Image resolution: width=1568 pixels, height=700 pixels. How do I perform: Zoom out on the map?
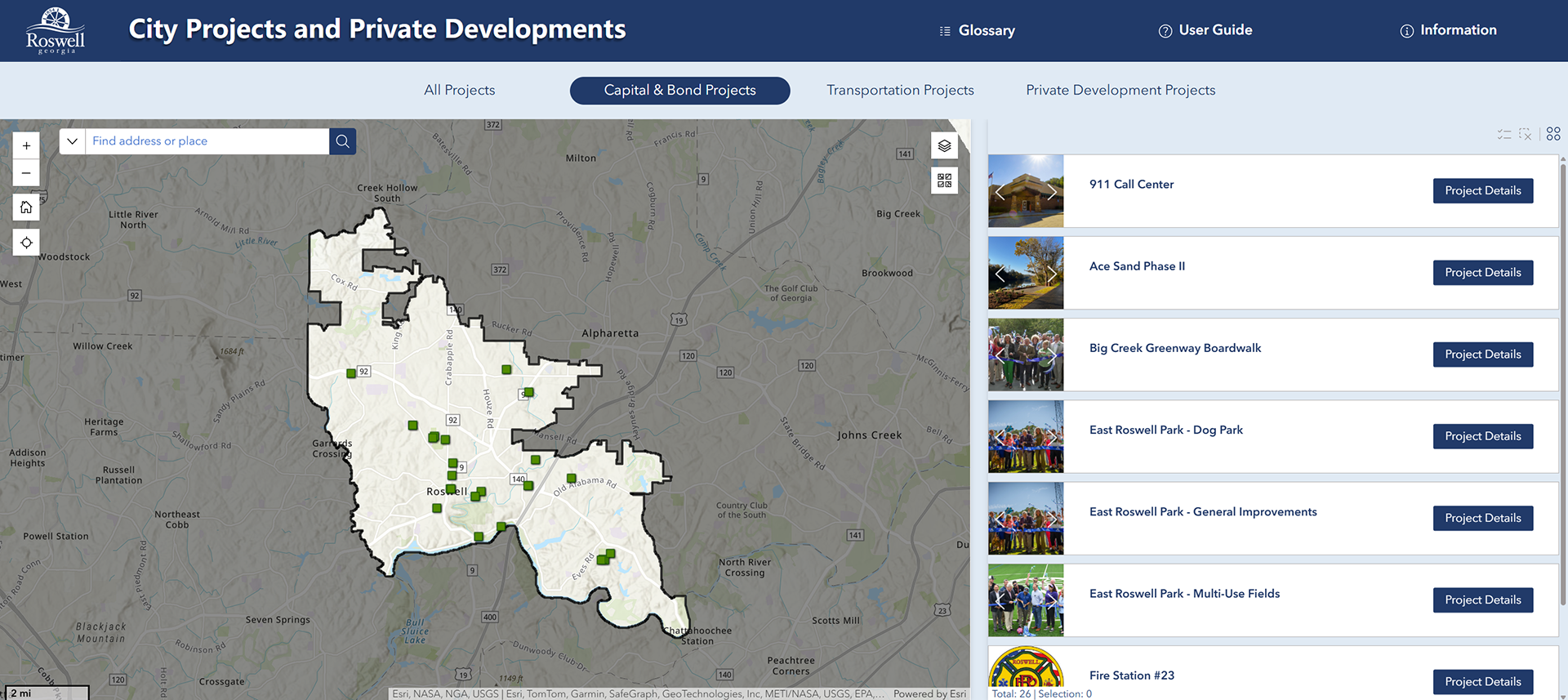click(26, 173)
